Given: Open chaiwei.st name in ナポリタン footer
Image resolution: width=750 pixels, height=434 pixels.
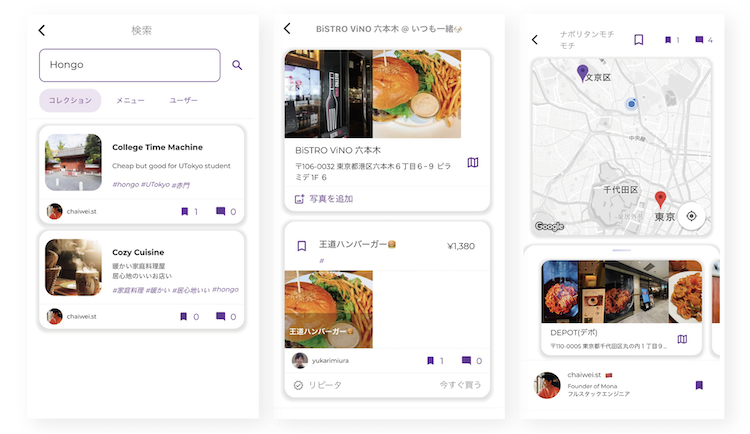Looking at the screenshot, I should (x=584, y=375).
